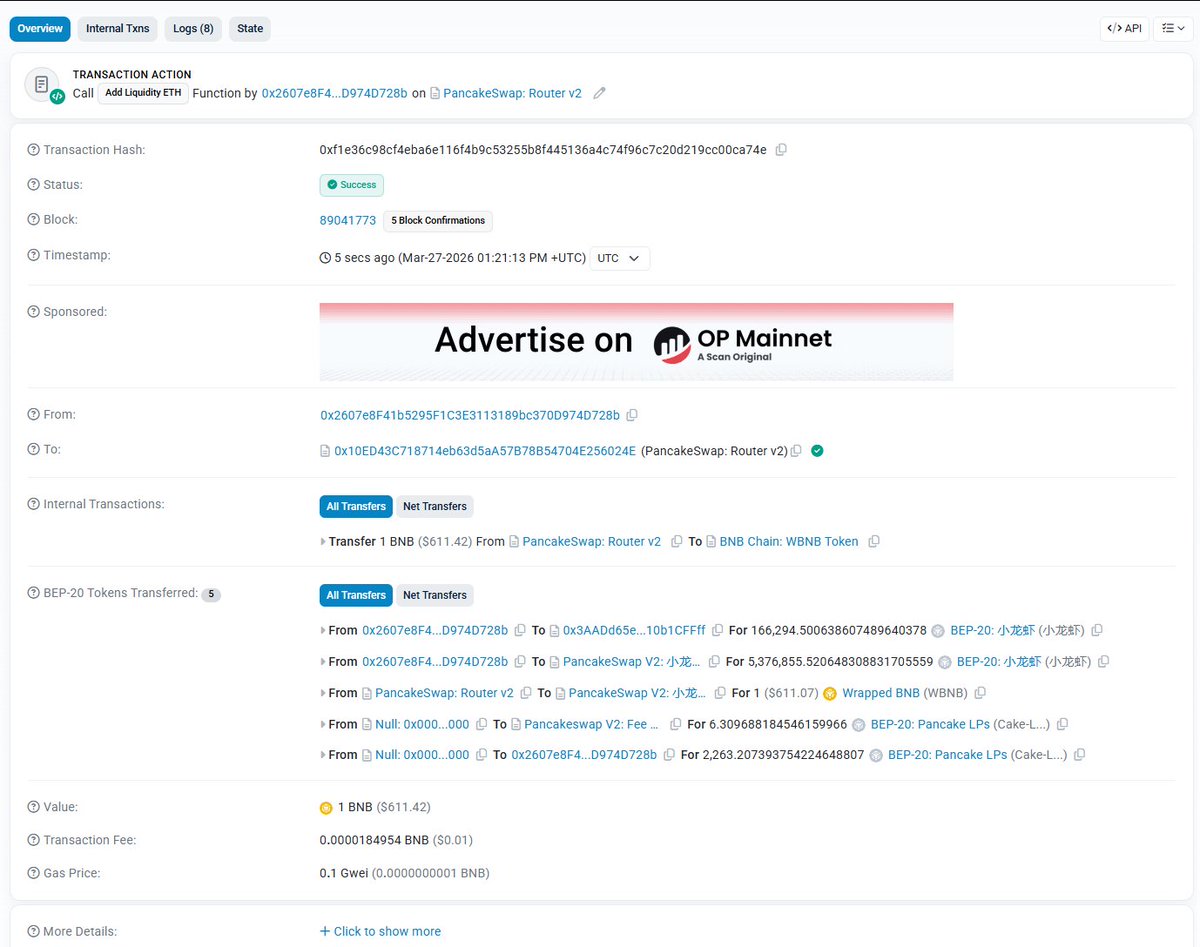Expand the internal Transfer 1 BNB row
Viewport: 1200px width, 947px height.
[x=323, y=542]
